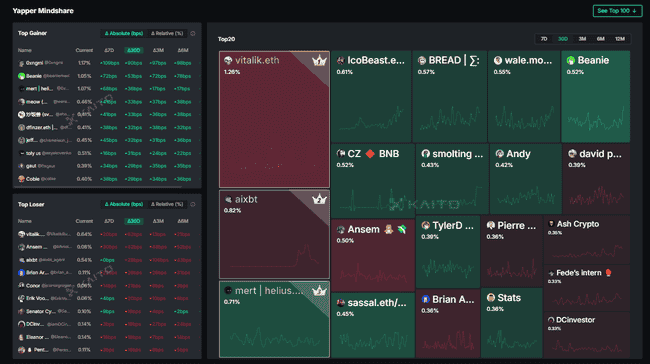Click the Ansem tile sparkline chart

click(x=373, y=274)
